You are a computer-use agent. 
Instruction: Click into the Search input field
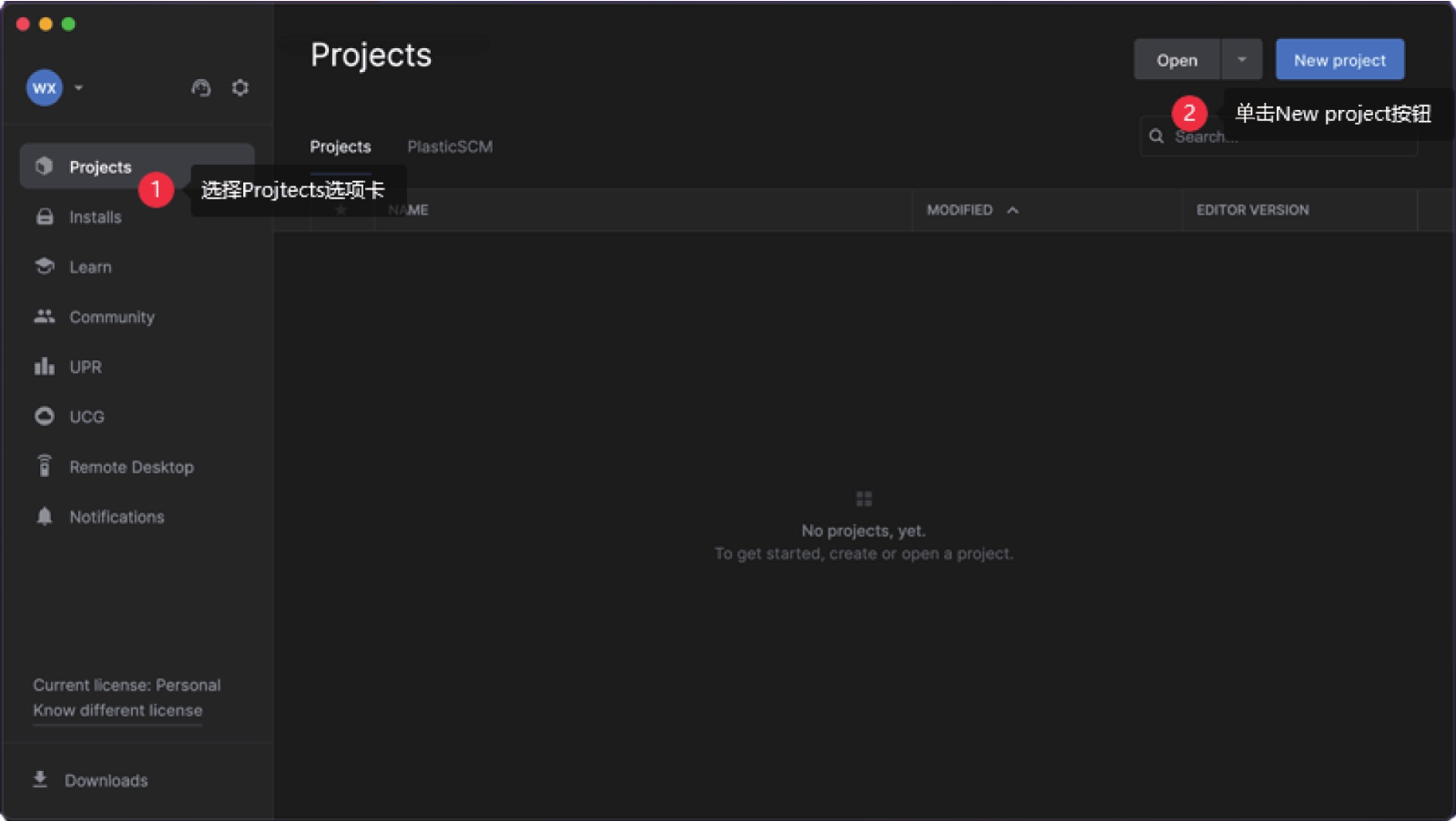pyautogui.click(x=1278, y=137)
